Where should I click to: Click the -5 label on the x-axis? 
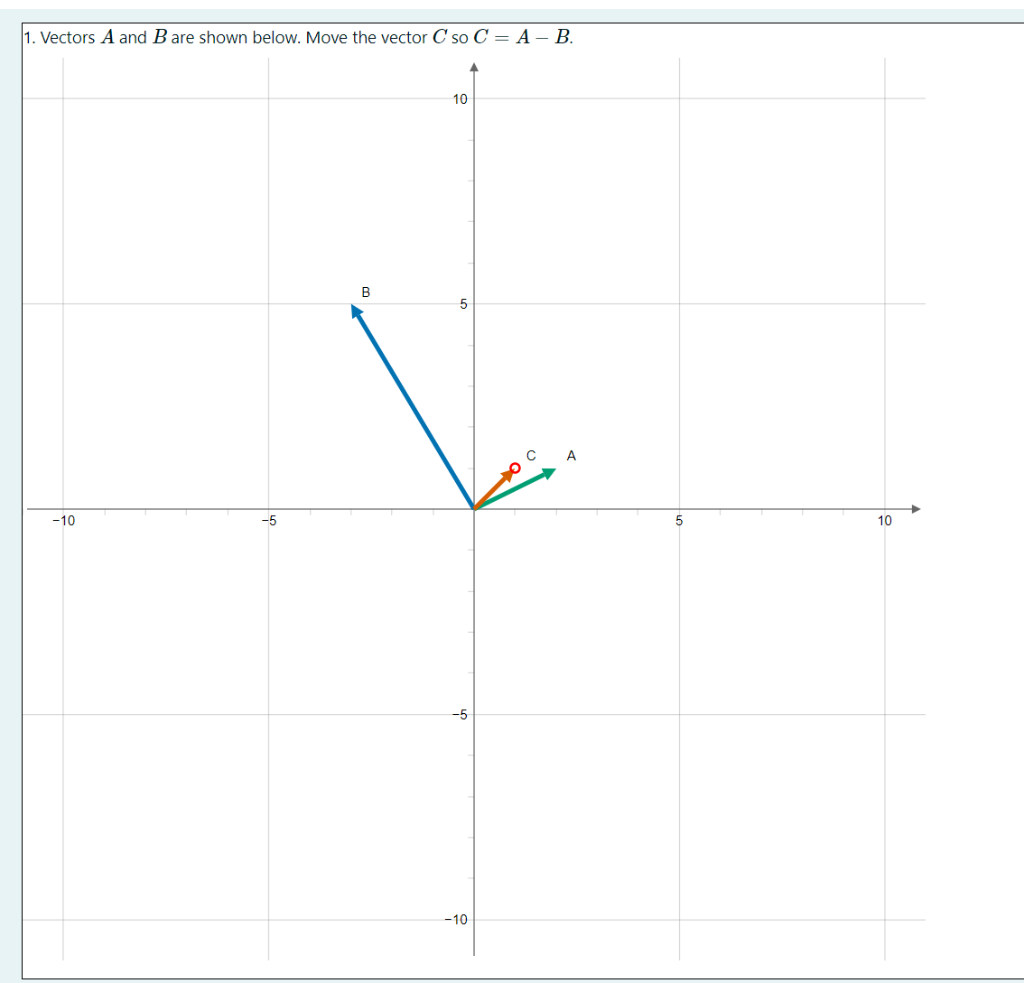(x=269, y=520)
